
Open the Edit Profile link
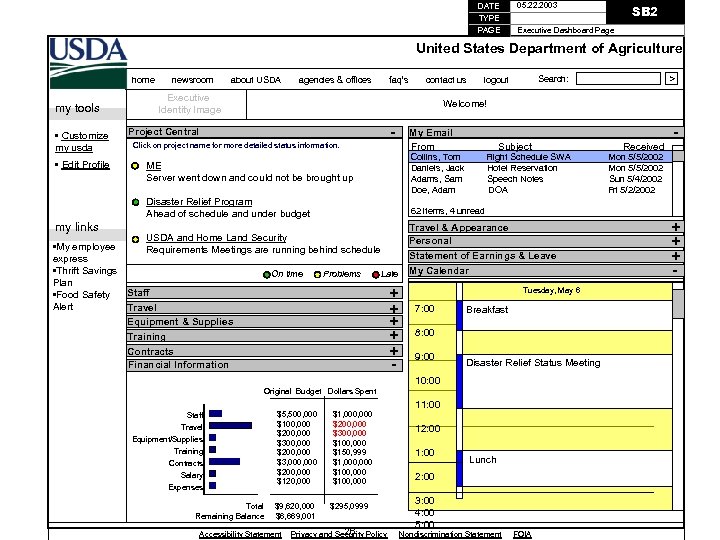click(86, 164)
